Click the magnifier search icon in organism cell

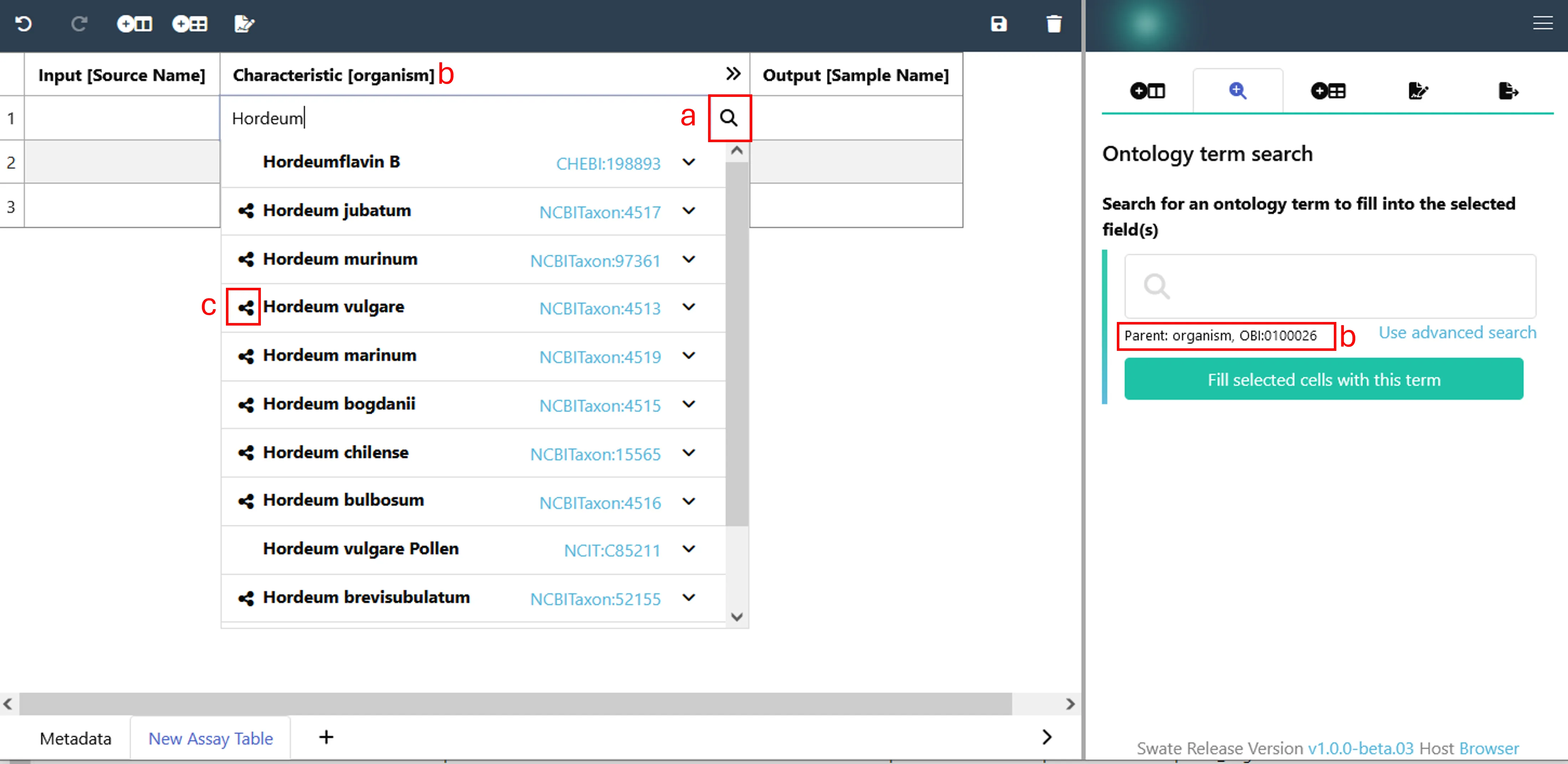[x=729, y=118]
